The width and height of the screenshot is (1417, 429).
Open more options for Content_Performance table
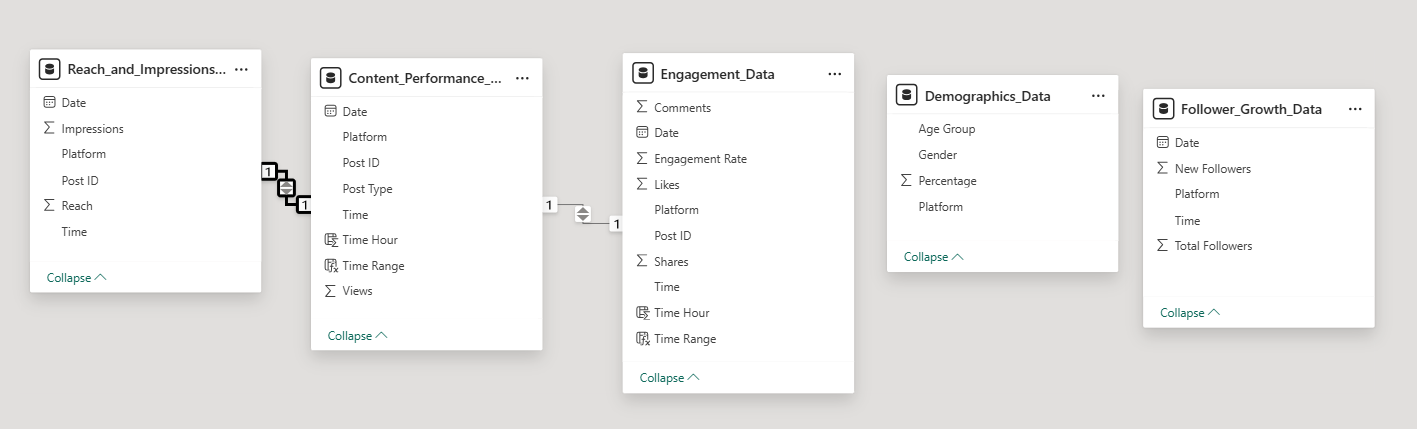coord(522,78)
